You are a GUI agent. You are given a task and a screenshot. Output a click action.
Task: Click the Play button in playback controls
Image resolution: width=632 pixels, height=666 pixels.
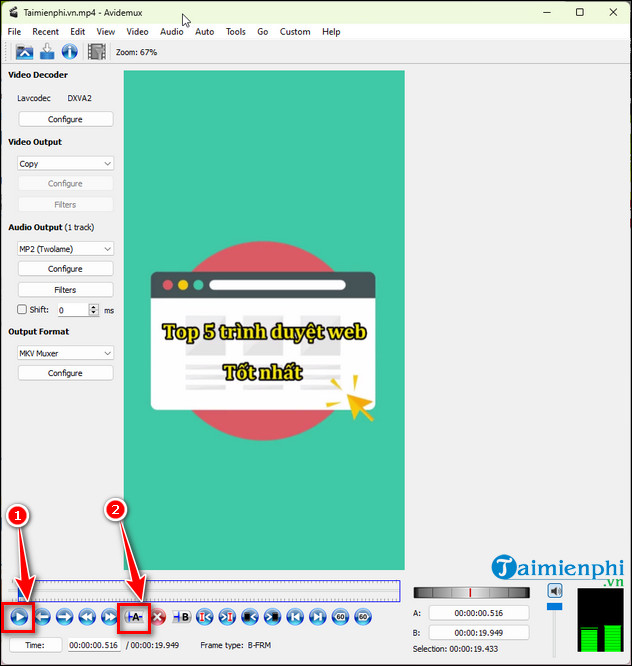tap(19, 617)
